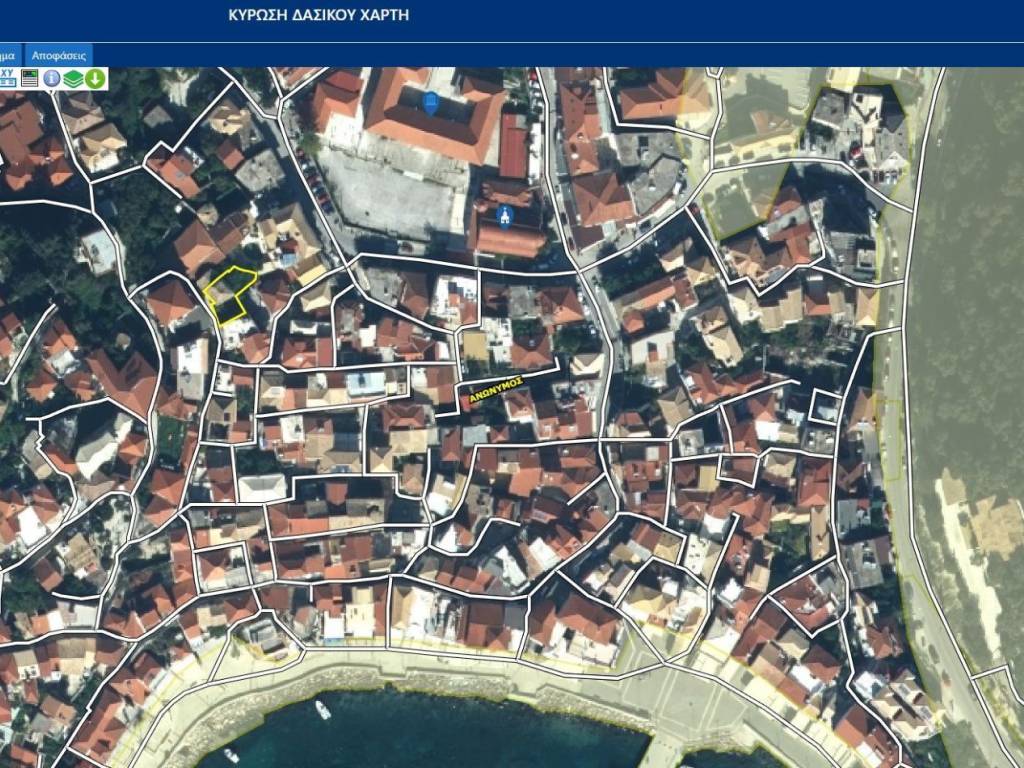Viewport: 1024px width, 768px height.
Task: Activate the blue info identify tool
Action: coord(52,78)
